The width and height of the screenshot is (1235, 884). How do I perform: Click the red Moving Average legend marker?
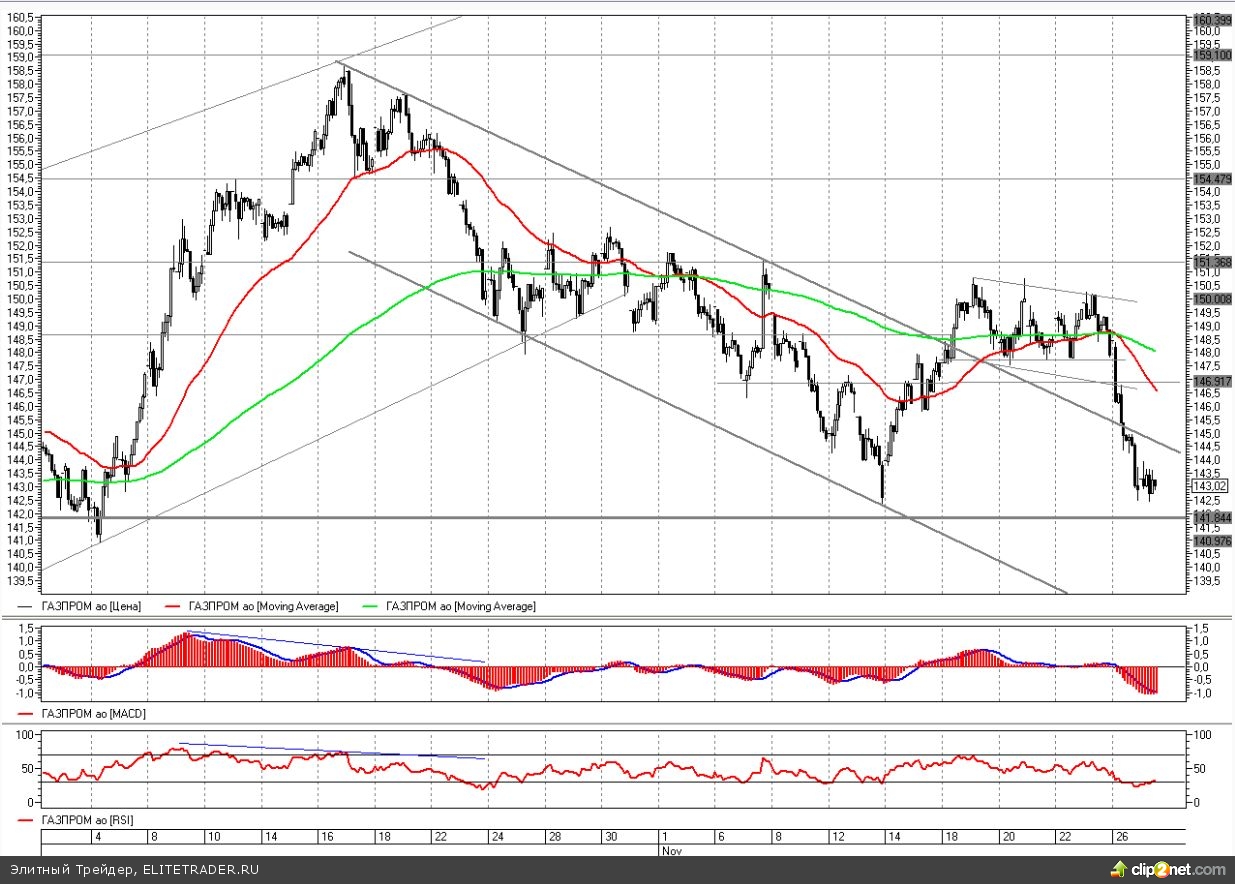173,606
